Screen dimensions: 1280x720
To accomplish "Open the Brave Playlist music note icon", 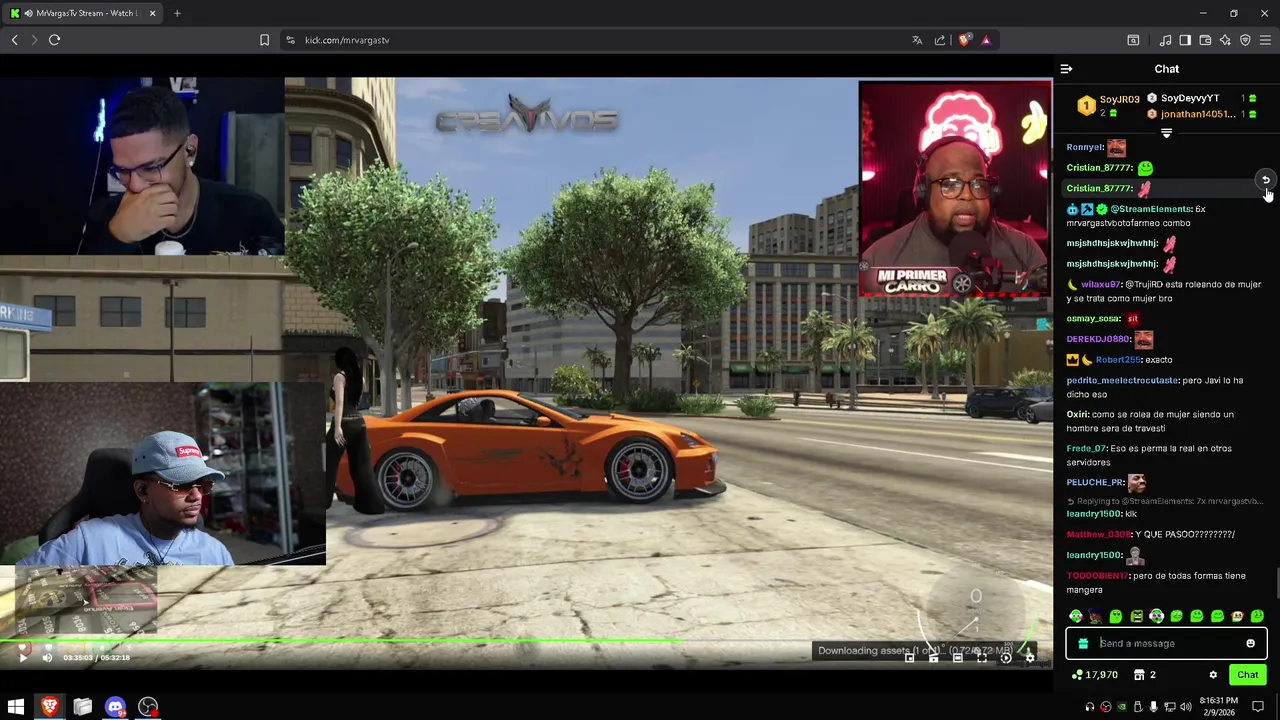I will coord(1165,40).
